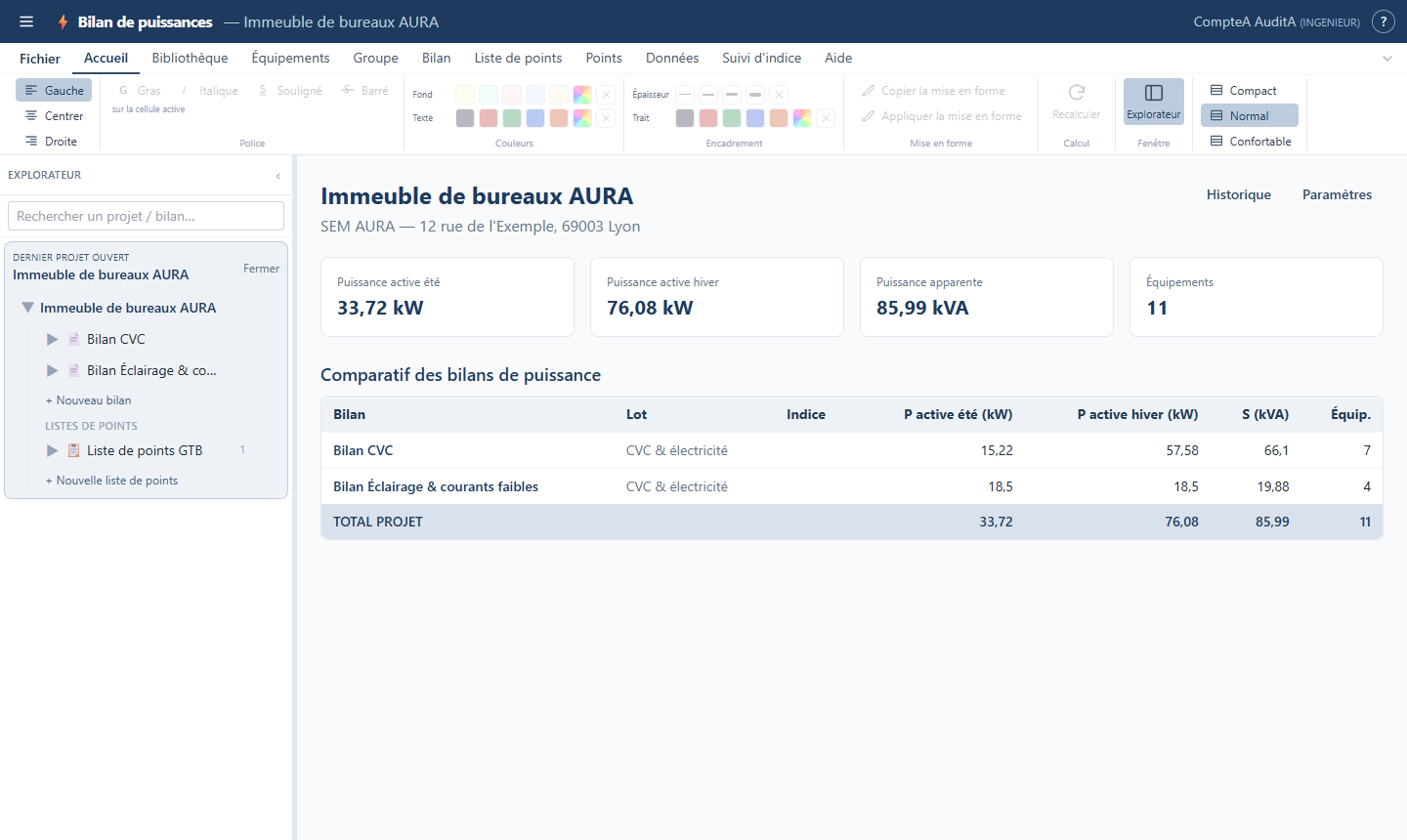Open the hamburger menu in title bar
This screenshot has height=840, width=1407.
[26, 21]
